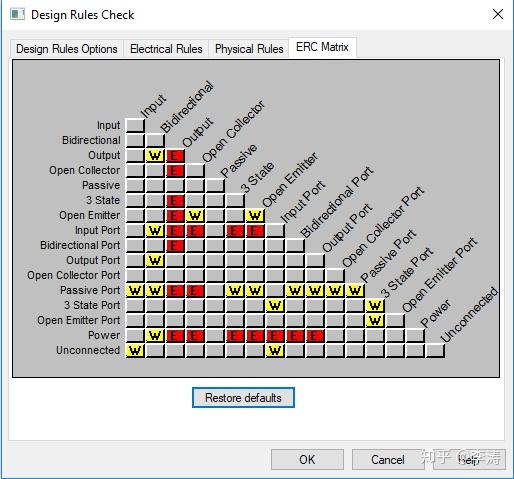Toggle Power row, Bidirectional column W cell
514x479 pixels.
[x=155, y=336]
